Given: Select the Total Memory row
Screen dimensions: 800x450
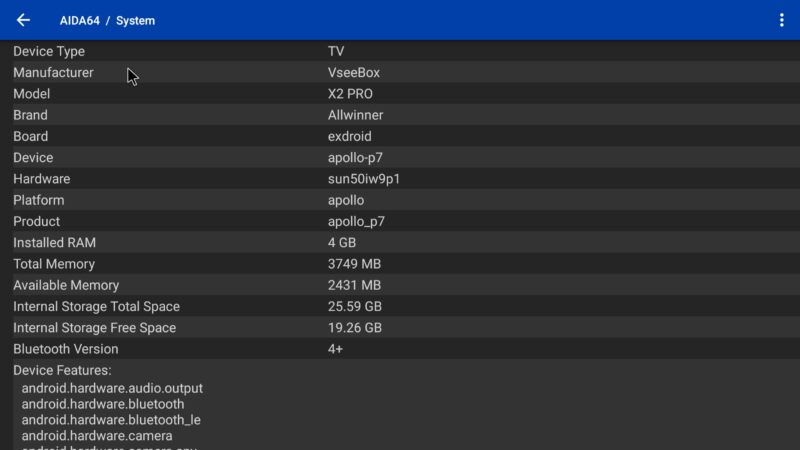Looking at the screenshot, I should coord(400,264).
